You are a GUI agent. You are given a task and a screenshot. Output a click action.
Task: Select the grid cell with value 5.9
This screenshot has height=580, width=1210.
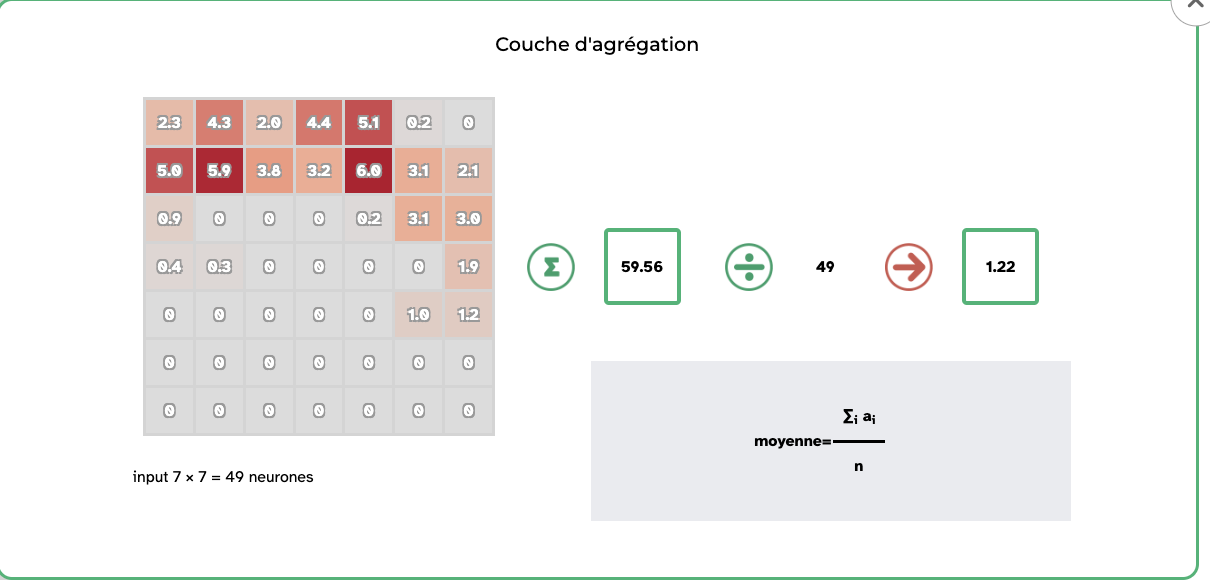pyautogui.click(x=219, y=171)
